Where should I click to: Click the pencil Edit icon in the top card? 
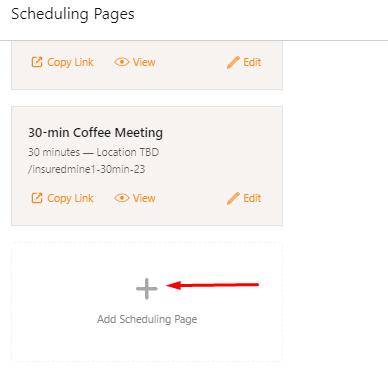pyautogui.click(x=233, y=62)
